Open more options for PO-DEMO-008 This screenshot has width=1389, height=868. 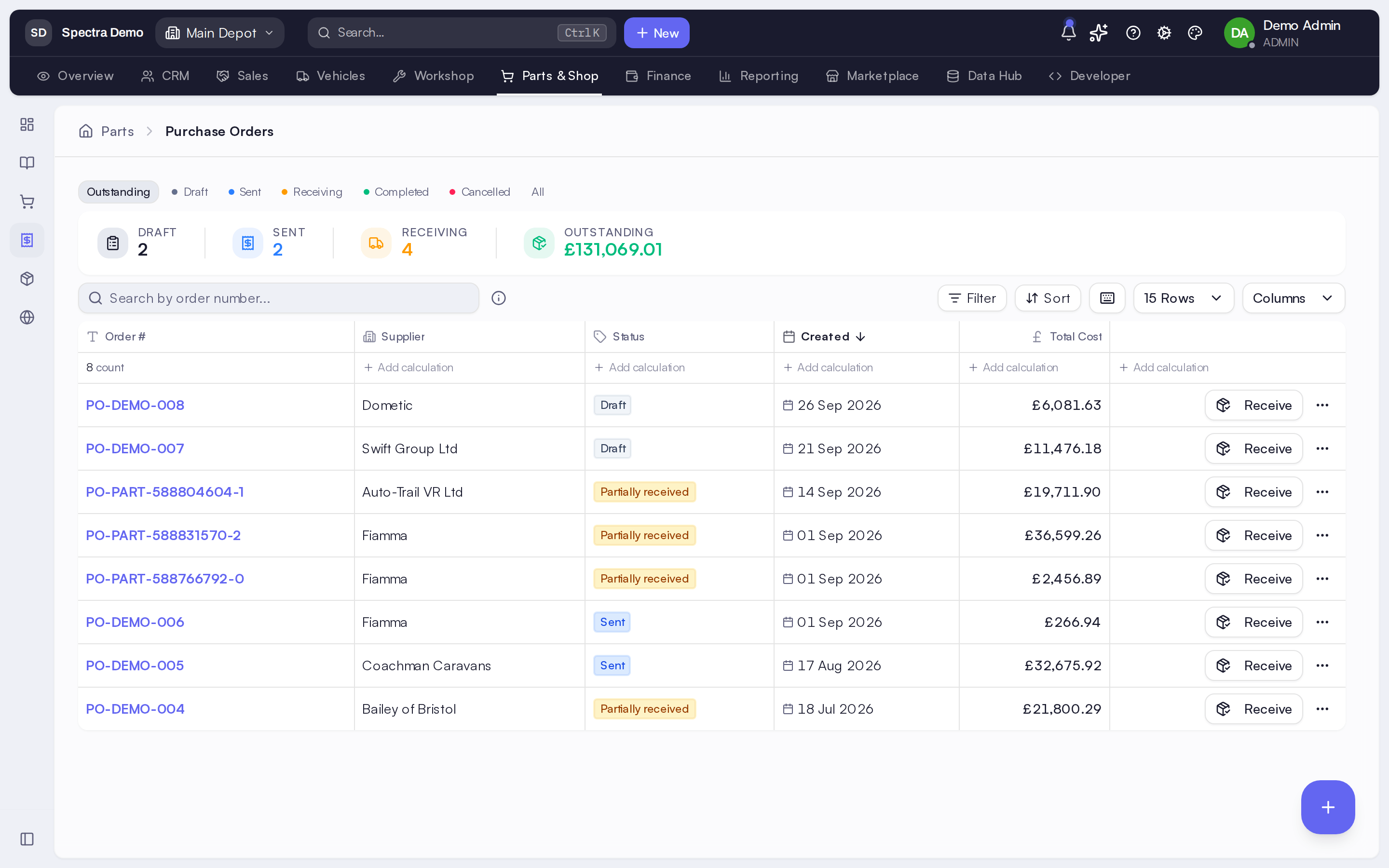pyautogui.click(x=1322, y=405)
